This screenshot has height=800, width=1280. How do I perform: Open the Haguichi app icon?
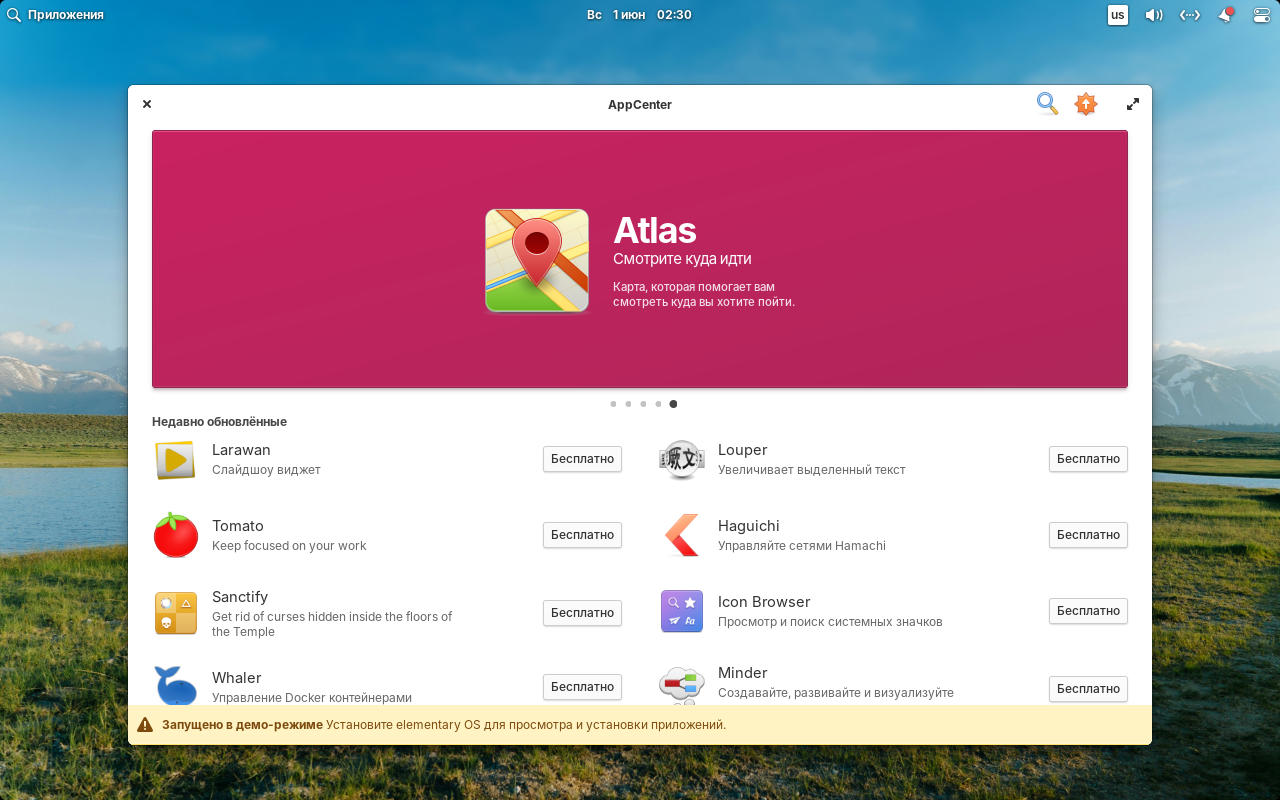pyautogui.click(x=682, y=535)
